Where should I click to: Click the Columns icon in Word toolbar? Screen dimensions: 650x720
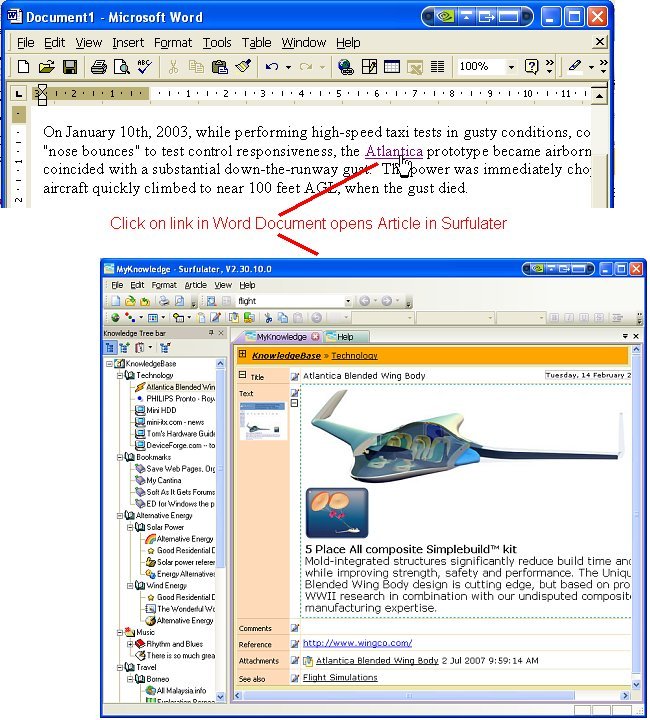(437, 67)
